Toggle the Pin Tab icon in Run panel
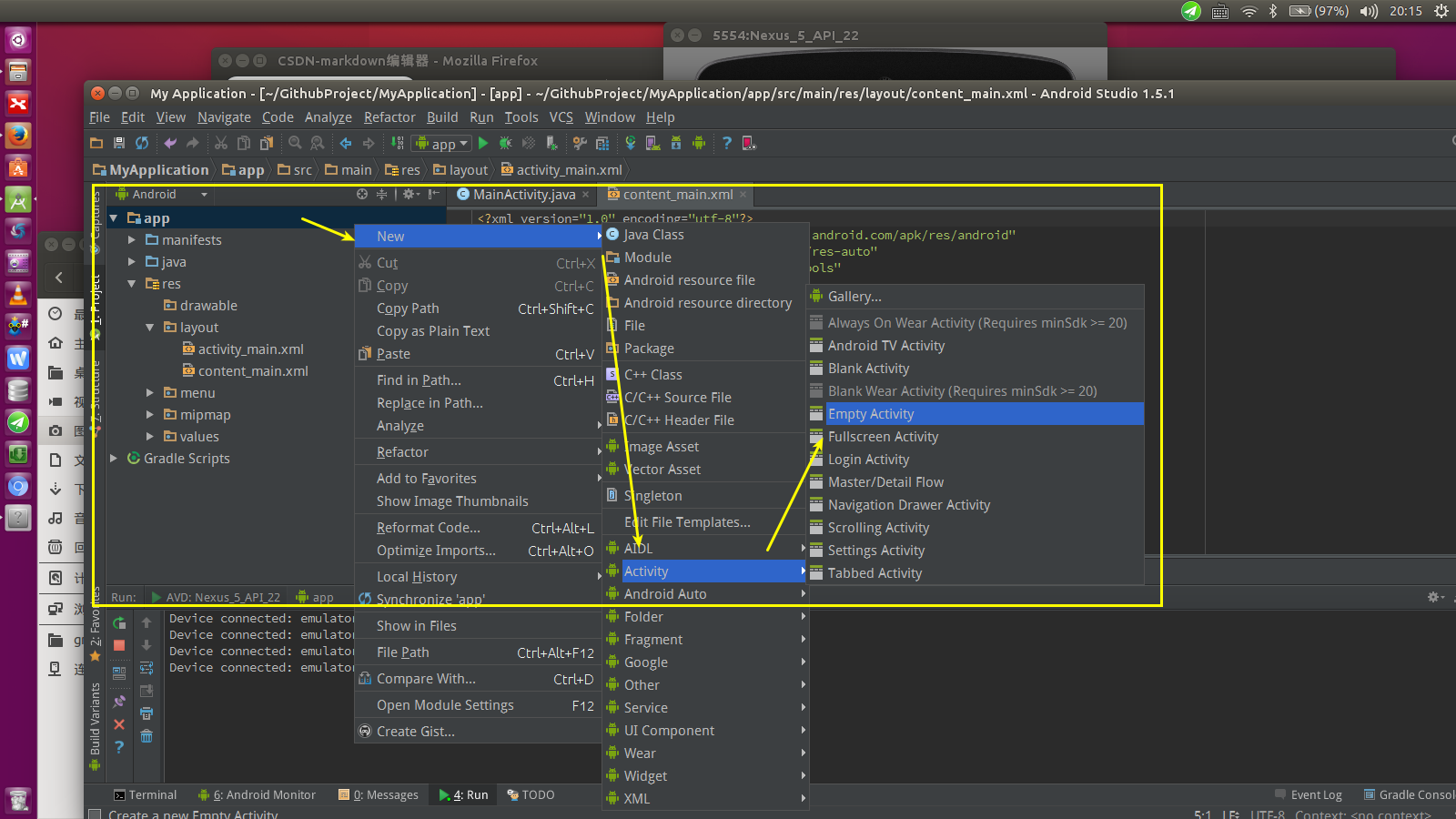 (x=119, y=702)
